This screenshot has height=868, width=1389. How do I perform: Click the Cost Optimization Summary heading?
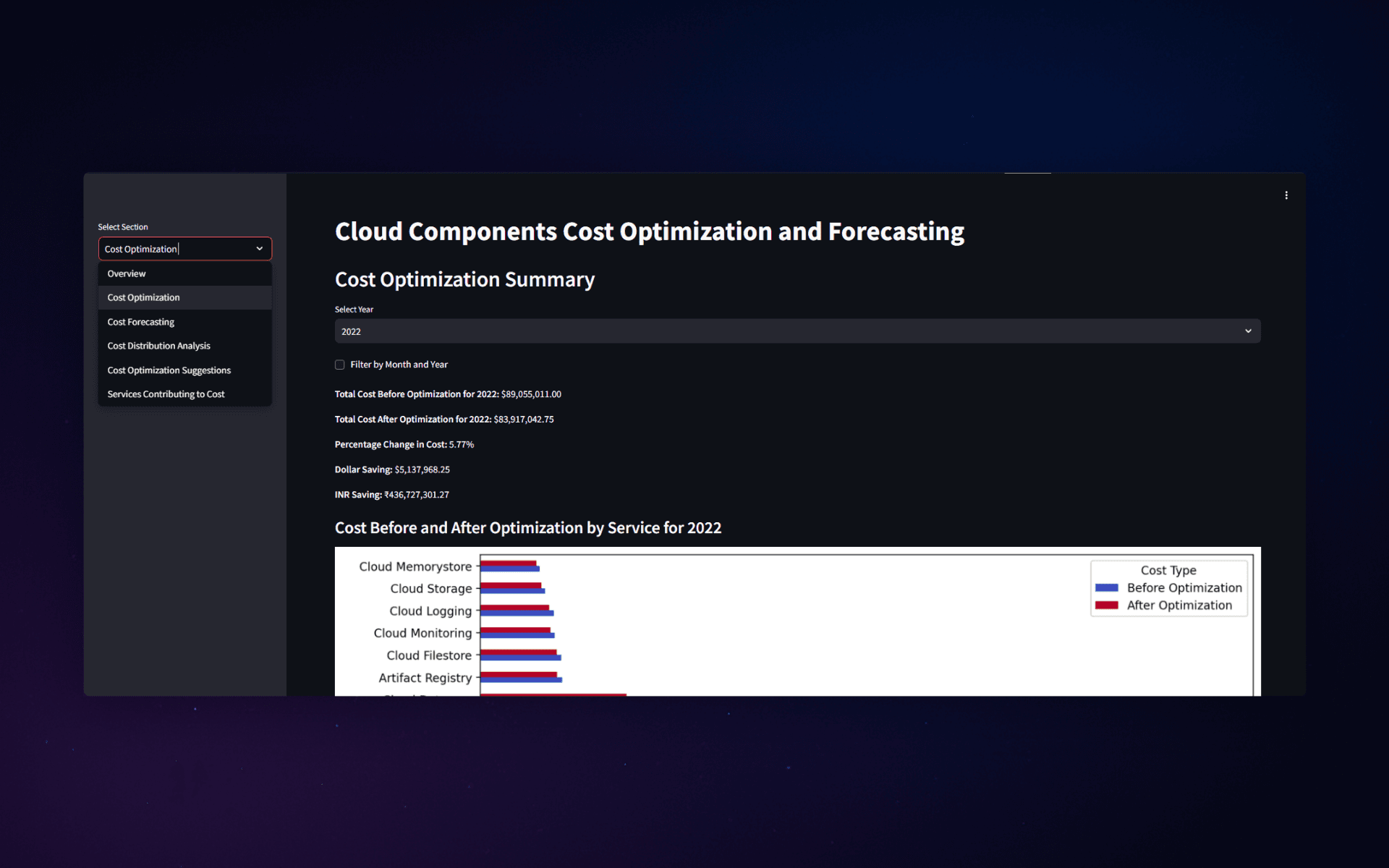[x=464, y=279]
